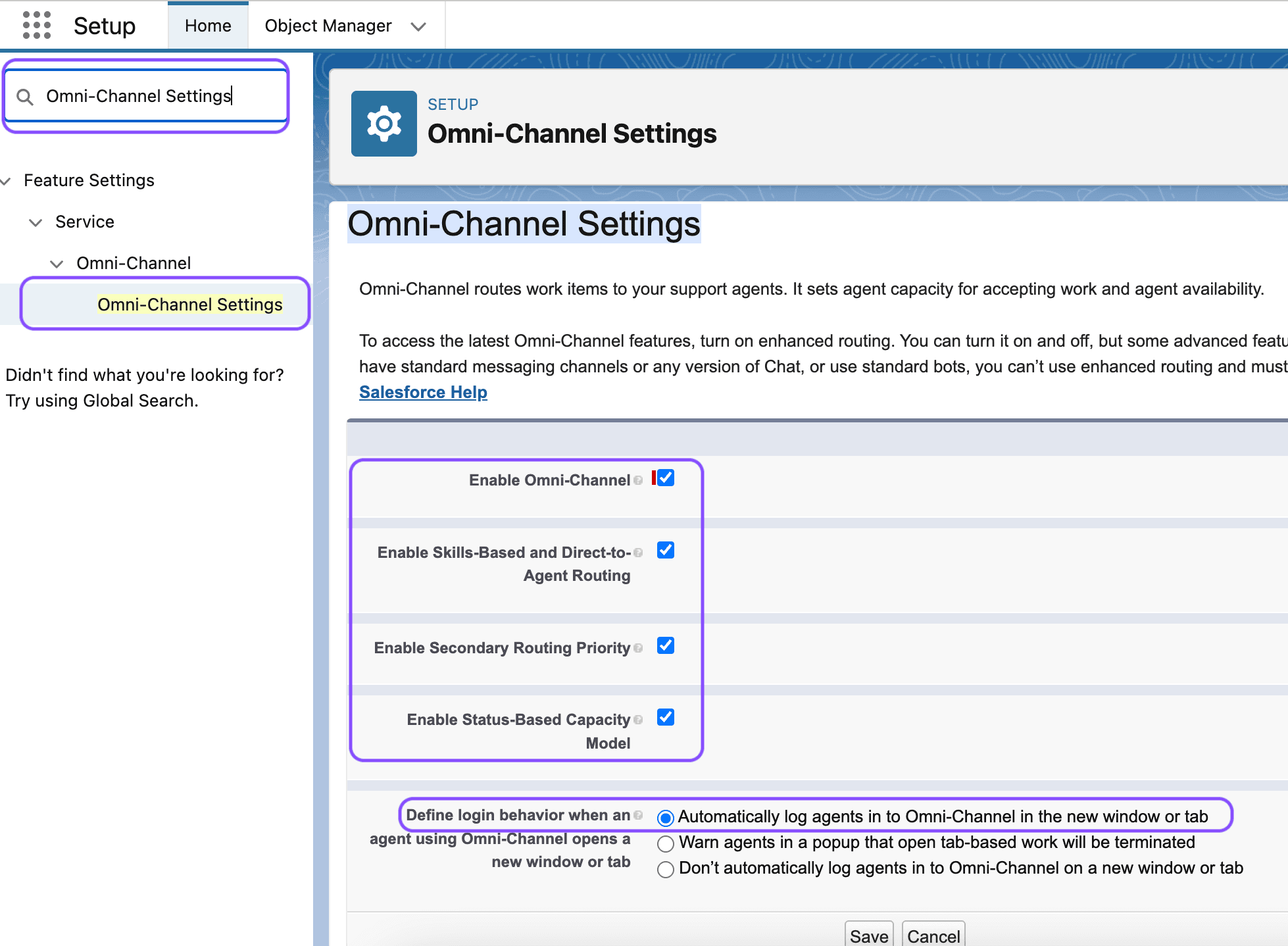Click the help icon near Enable Status-Based Capacity Model
The width and height of the screenshot is (1288, 946).
[639, 719]
